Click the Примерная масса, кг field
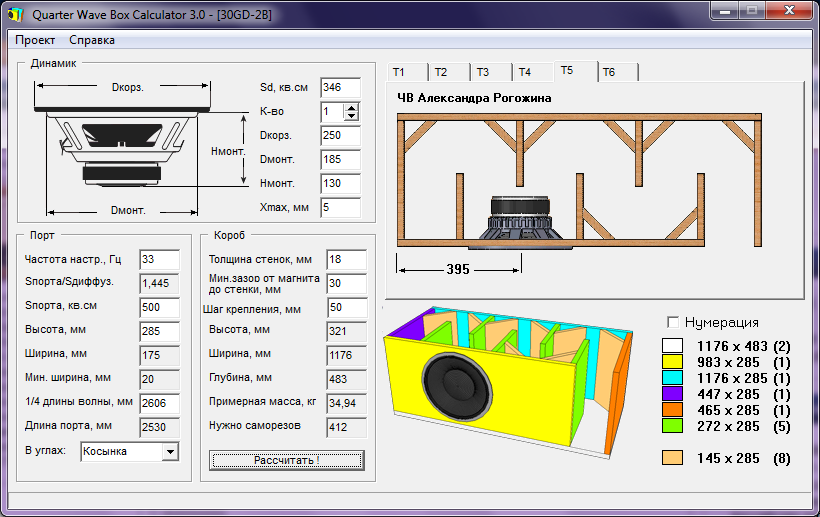The height and width of the screenshot is (517, 820). coord(347,404)
